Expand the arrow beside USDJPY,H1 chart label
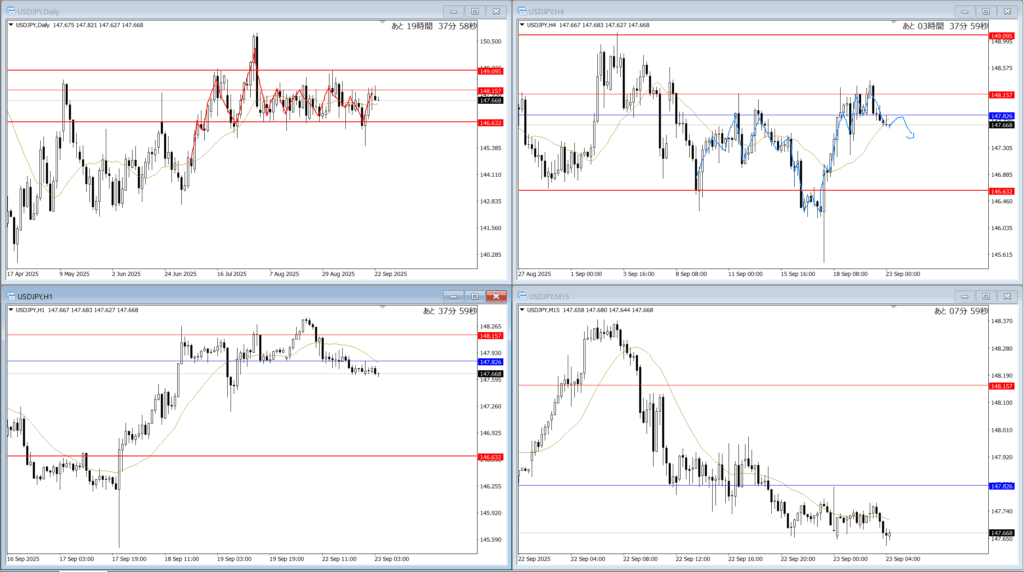 pos(11,311)
